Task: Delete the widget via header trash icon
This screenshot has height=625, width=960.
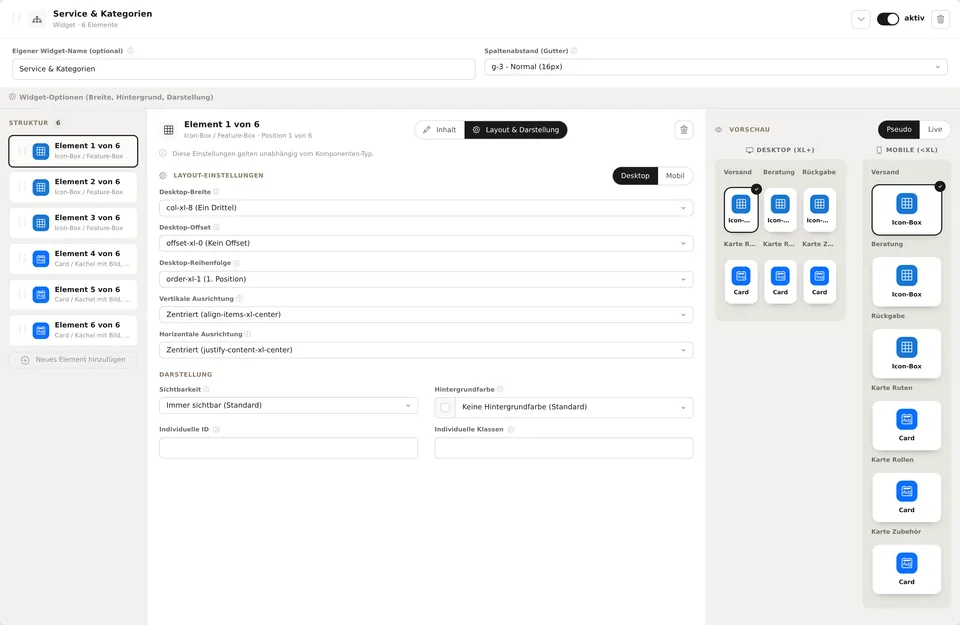Action: 940,19
